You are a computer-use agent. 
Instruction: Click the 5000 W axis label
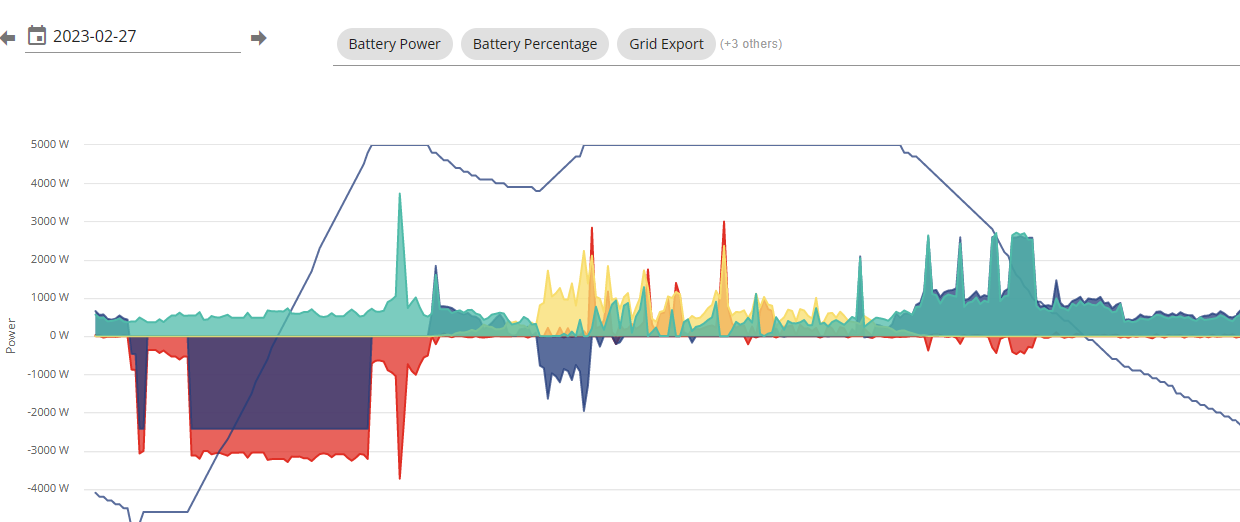[x=50, y=144]
